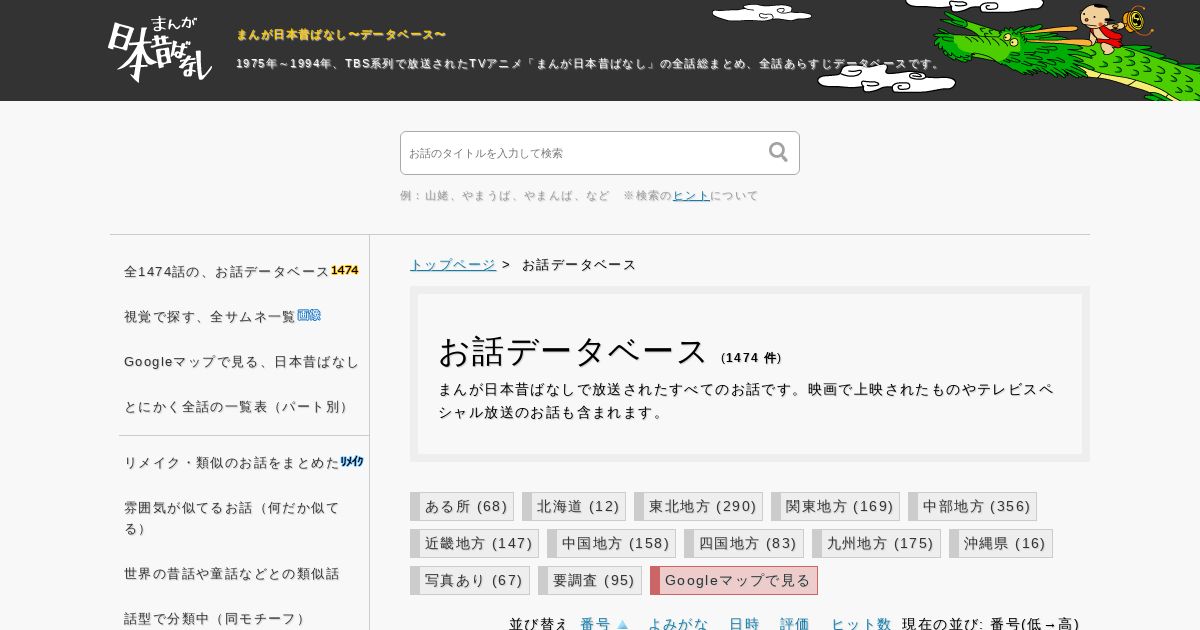The height and width of the screenshot is (630, 1200).
Task: Open Googleマップで見る、日本昔ばなし sidebar item
Action: [241, 362]
